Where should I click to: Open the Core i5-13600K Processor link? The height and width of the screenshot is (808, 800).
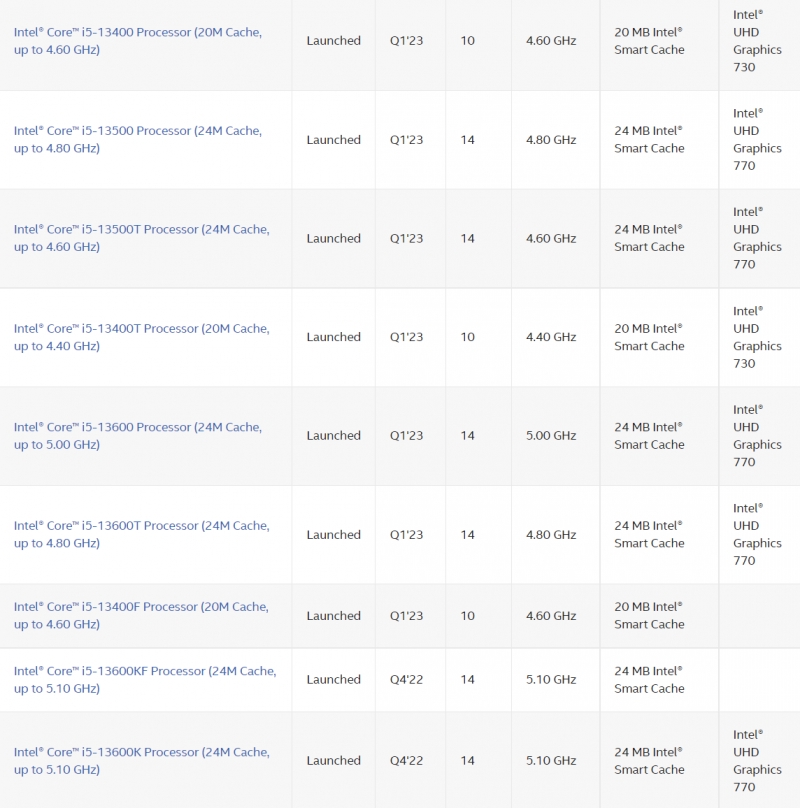[x=142, y=761]
